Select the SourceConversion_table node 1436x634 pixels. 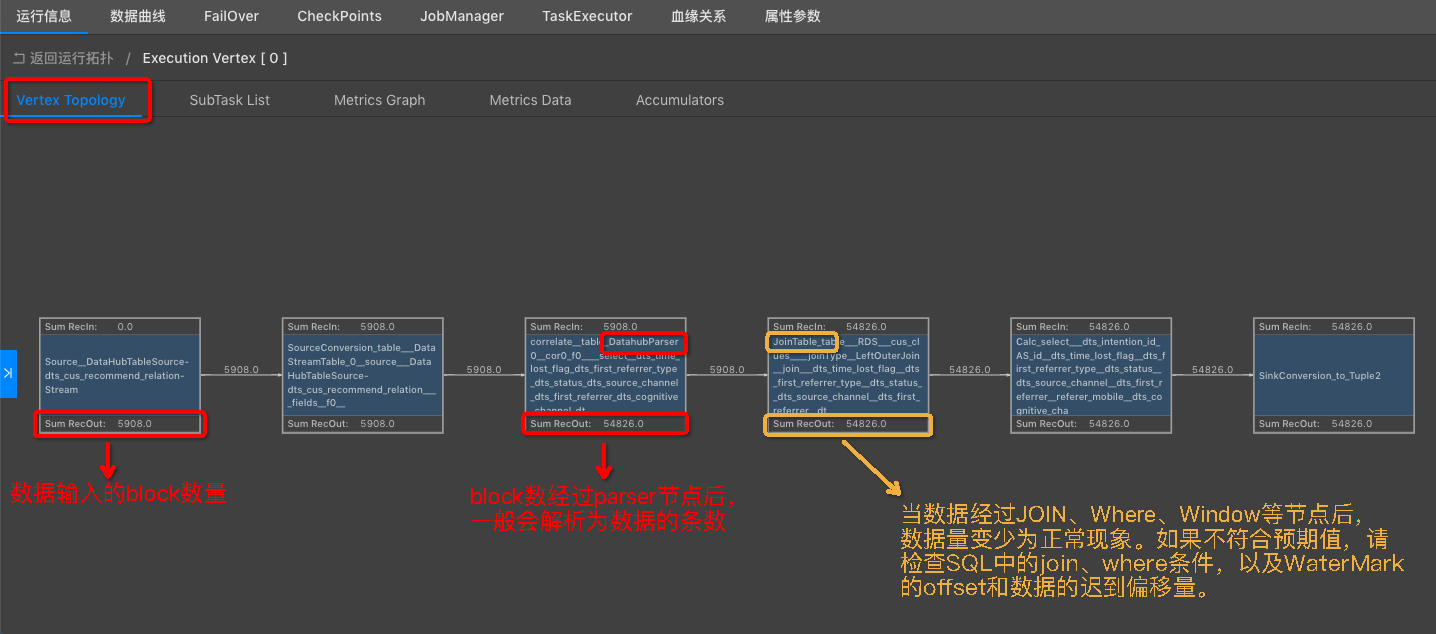click(x=363, y=375)
